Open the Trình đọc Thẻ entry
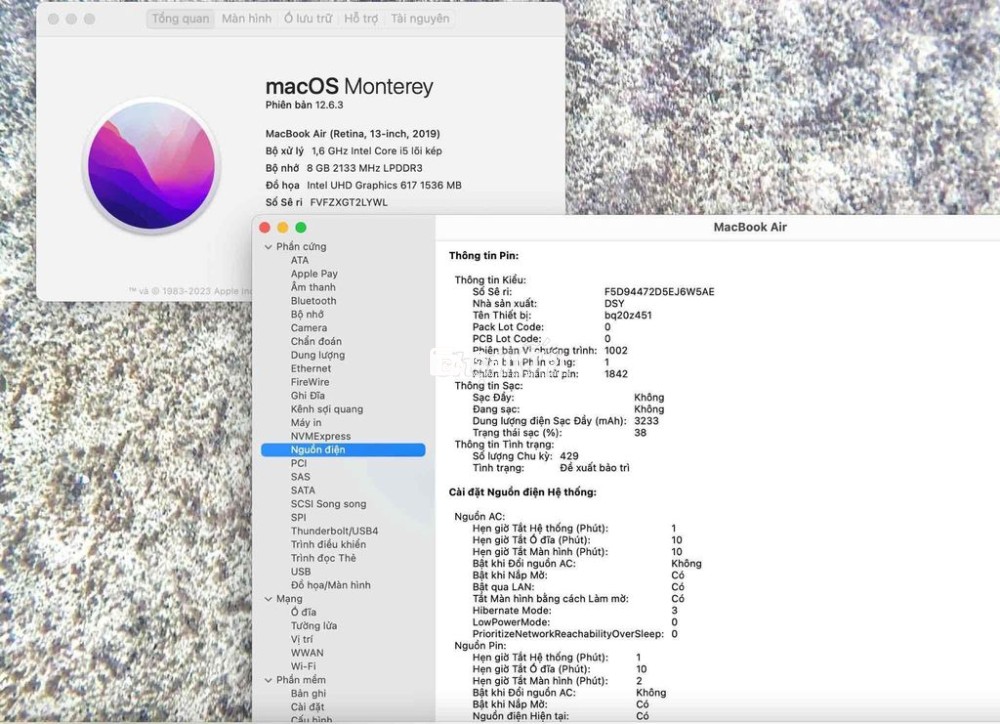Viewport: 1000px width, 724px height. tap(323, 558)
